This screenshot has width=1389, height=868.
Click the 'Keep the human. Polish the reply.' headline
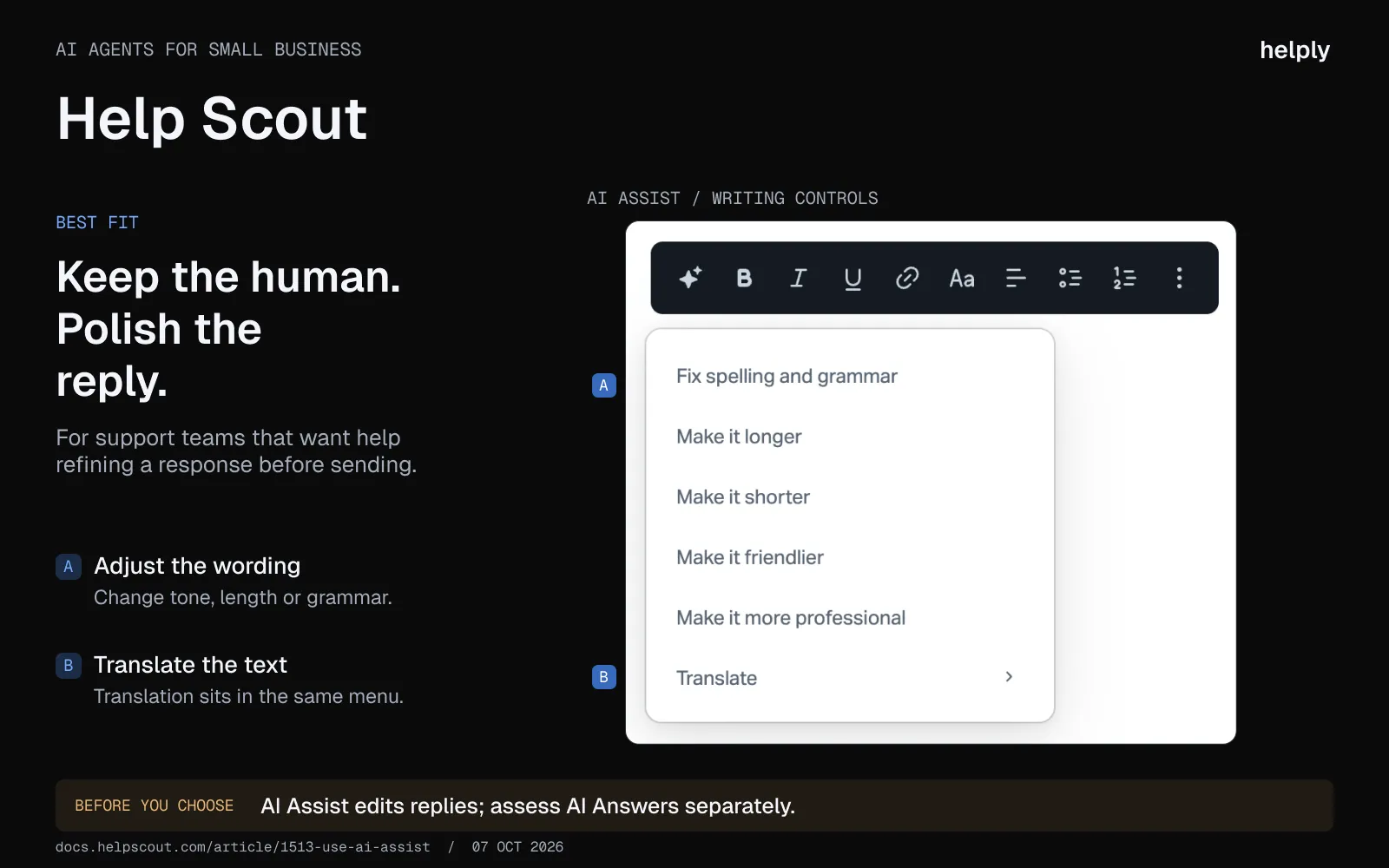[x=228, y=329]
